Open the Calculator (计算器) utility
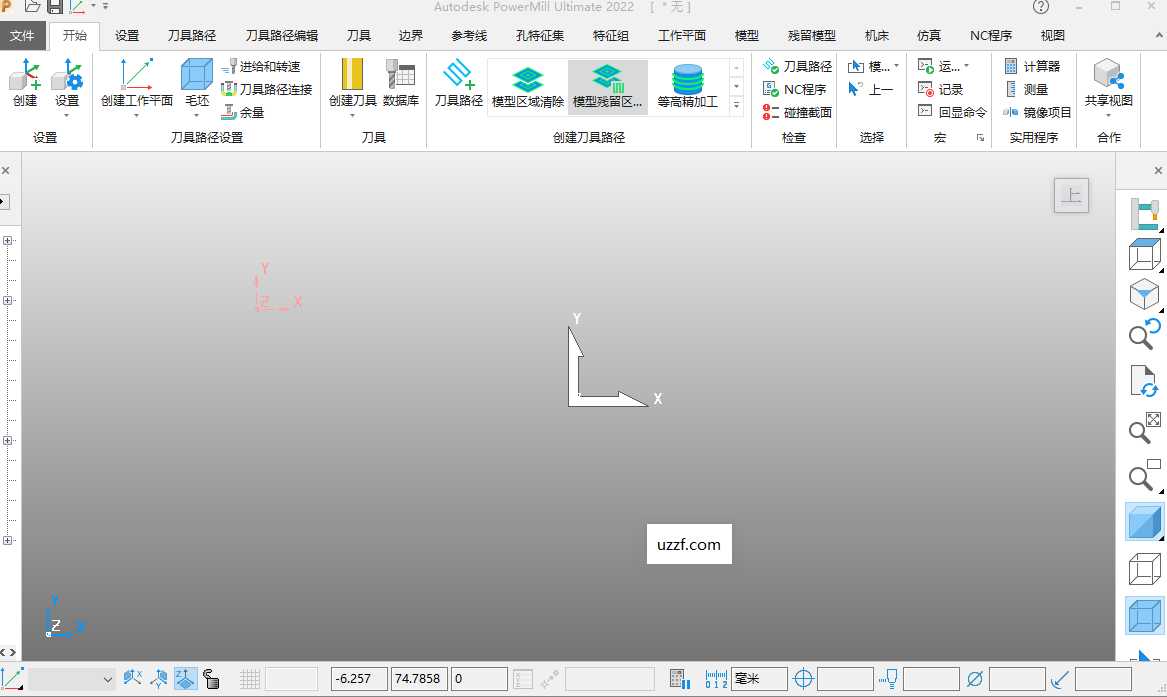The image size is (1167, 697). coord(1032,66)
